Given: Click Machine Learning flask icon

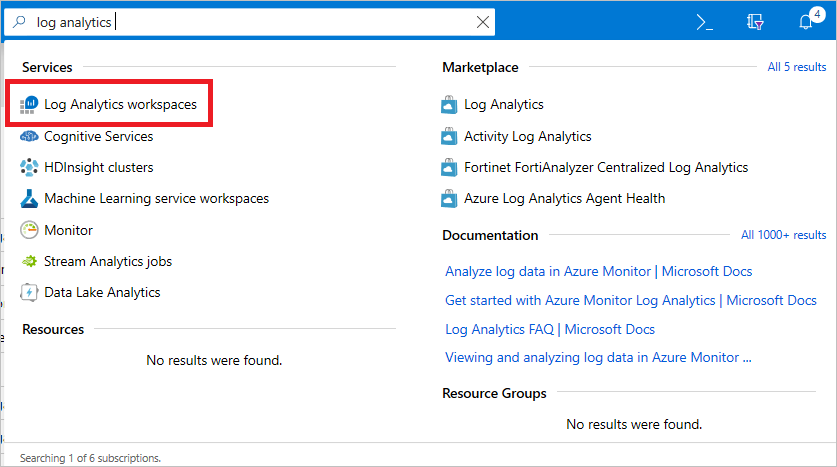Looking at the screenshot, I should (x=29, y=199).
